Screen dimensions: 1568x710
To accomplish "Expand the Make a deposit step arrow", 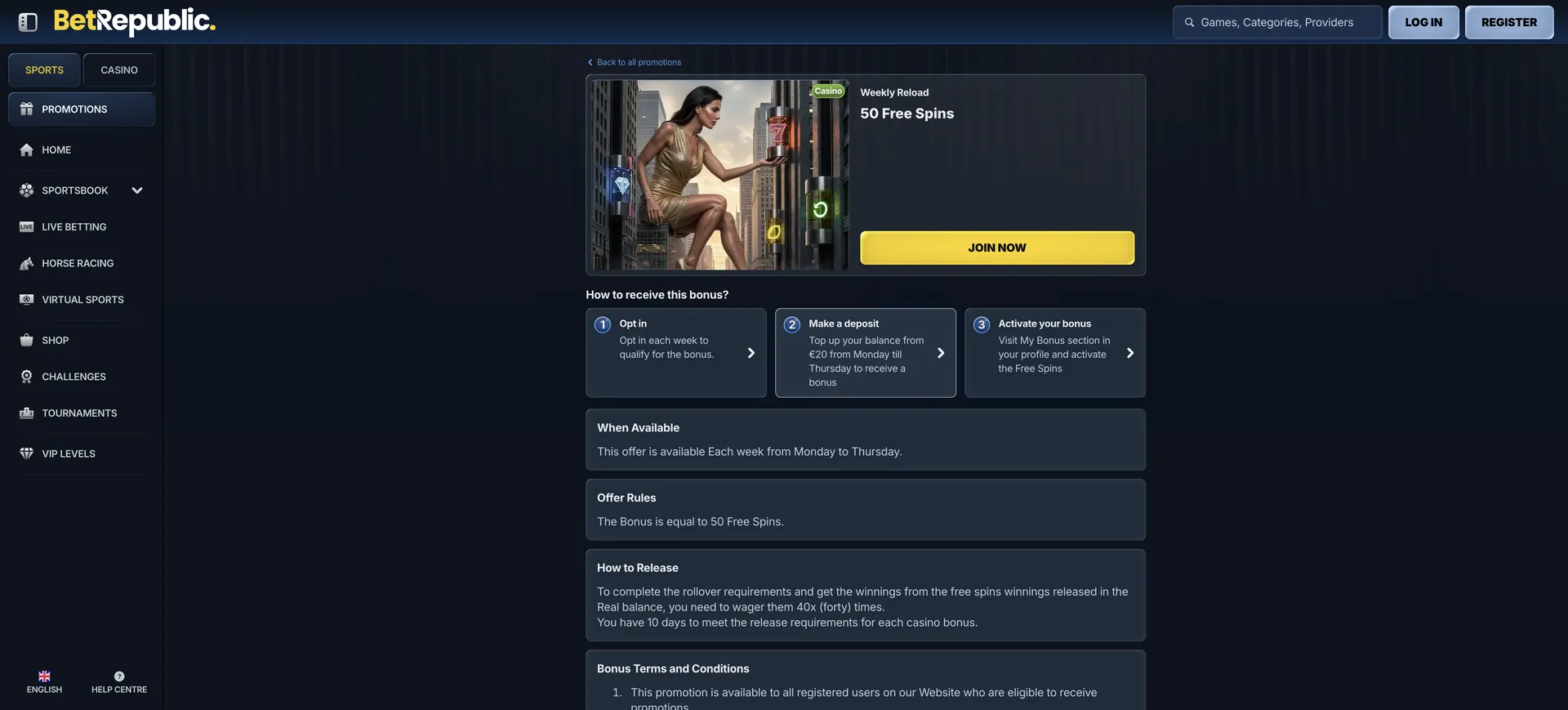I will (941, 353).
